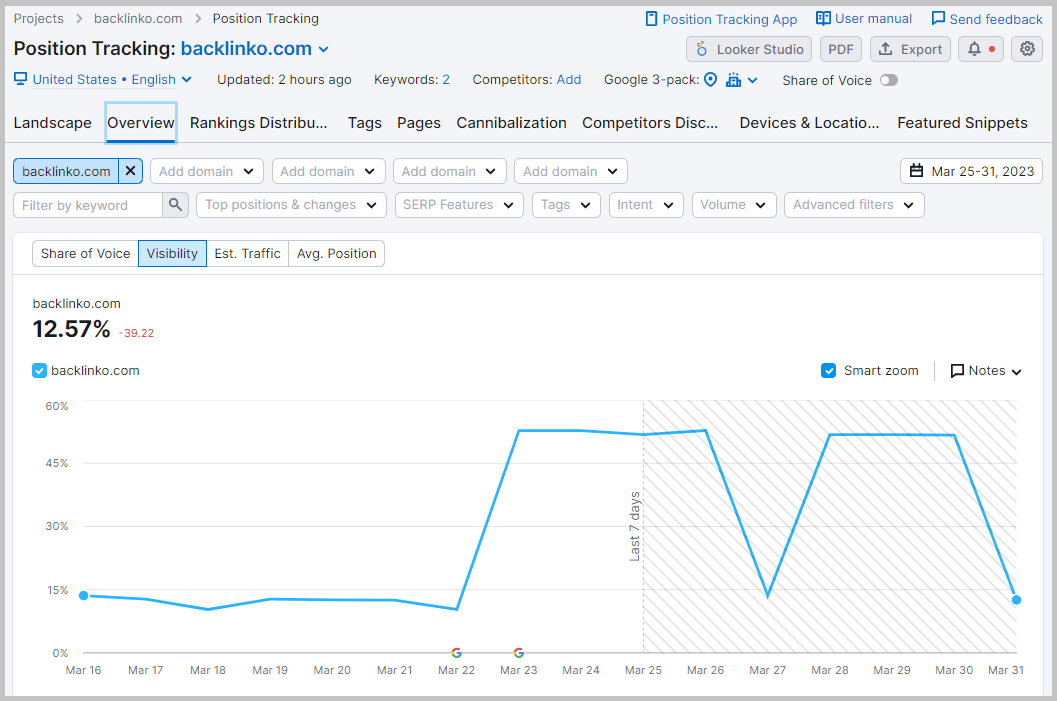Open the fourth Add domain dropdown
Screen dimensions: 1057x701
point(571,171)
